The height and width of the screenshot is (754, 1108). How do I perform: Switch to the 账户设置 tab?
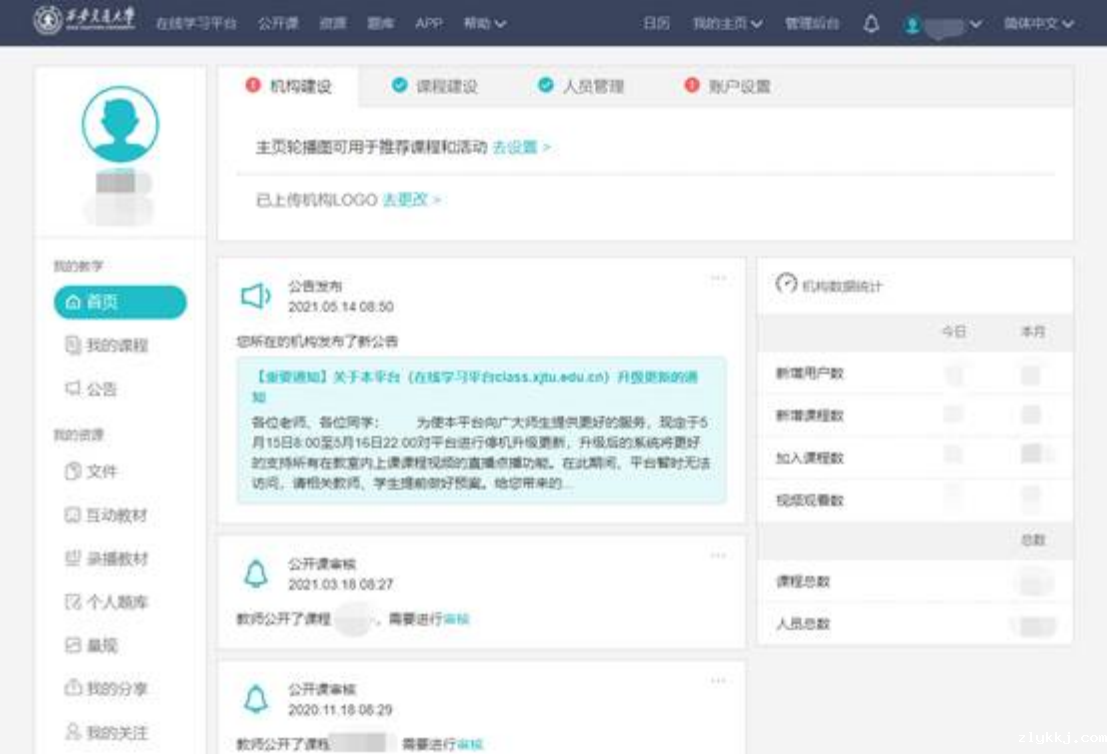pos(739,87)
